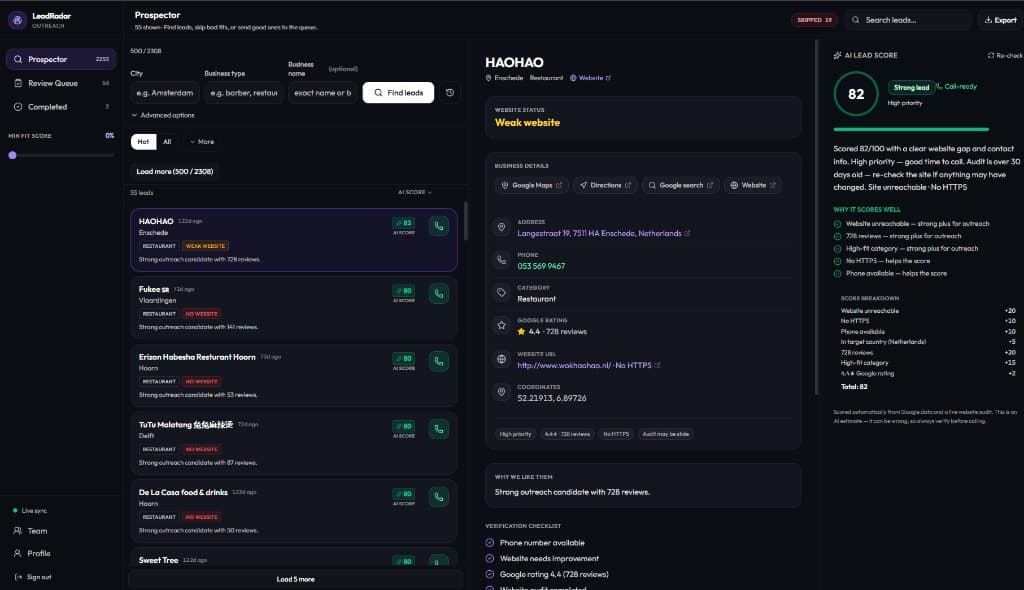
Task: Click detail panel vertical scrollbar
Action: 816,218
